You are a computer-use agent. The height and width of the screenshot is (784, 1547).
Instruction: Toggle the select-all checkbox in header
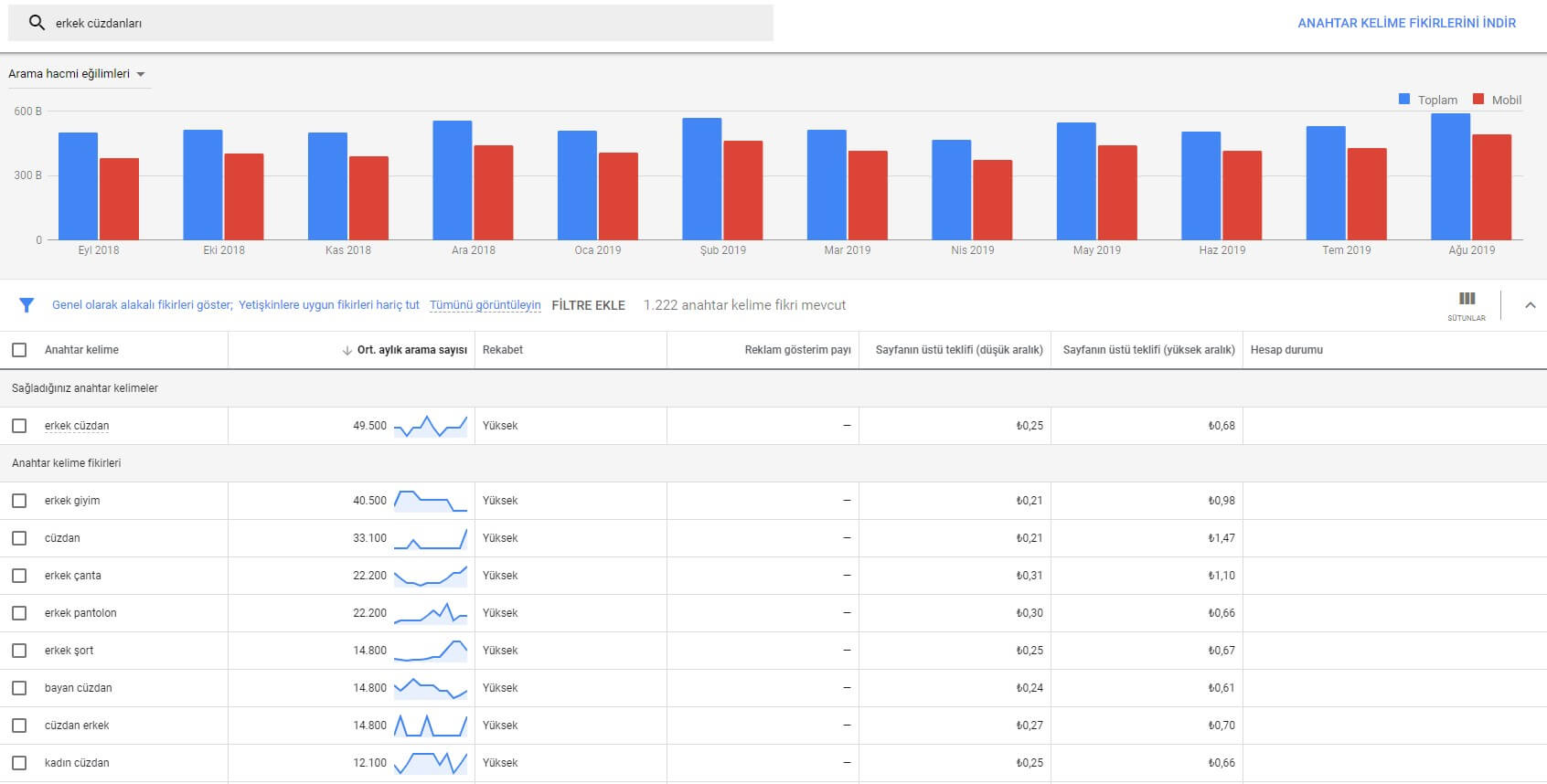point(19,350)
